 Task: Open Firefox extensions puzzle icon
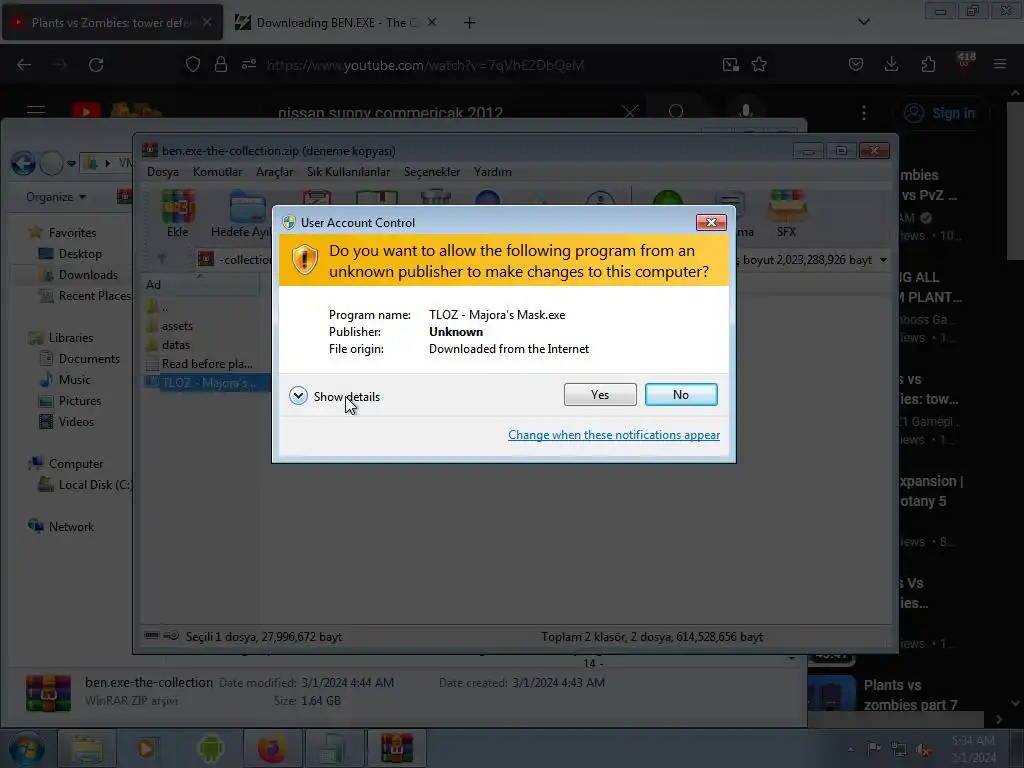[928, 64]
